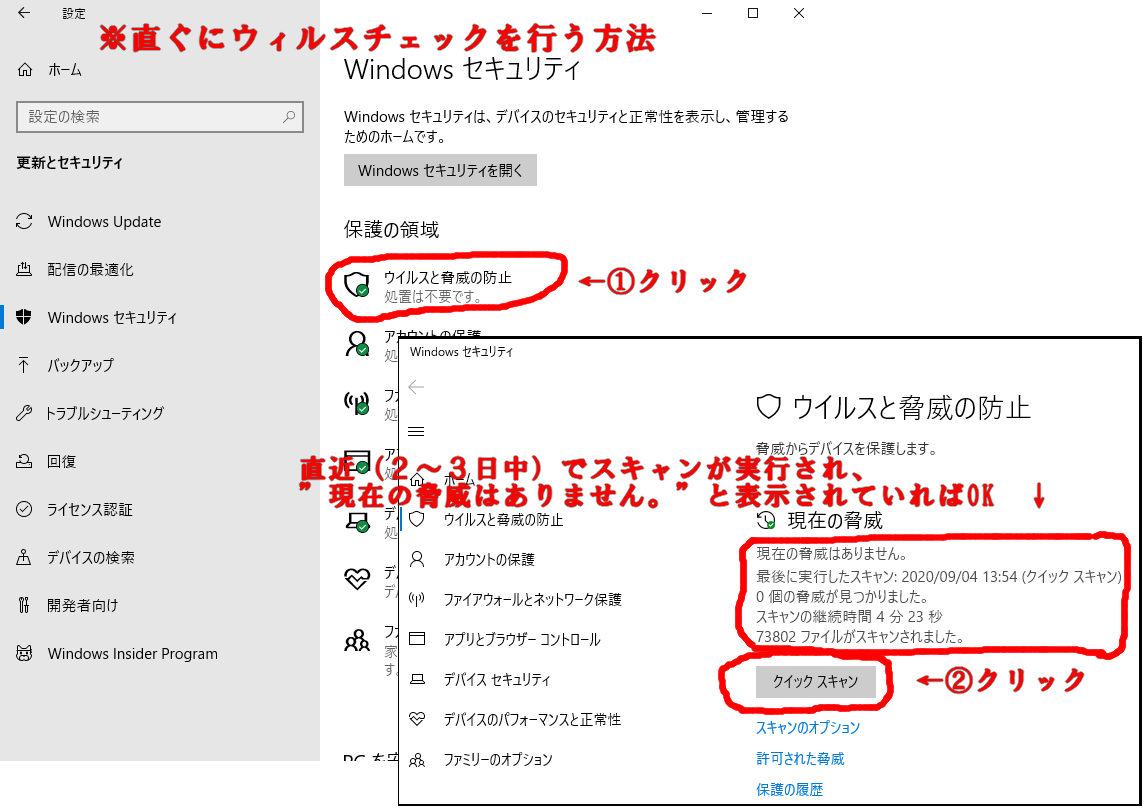The width and height of the screenshot is (1144, 809).
Task: Click the back arrow in the 設定 title bar
Action: (x=24, y=13)
